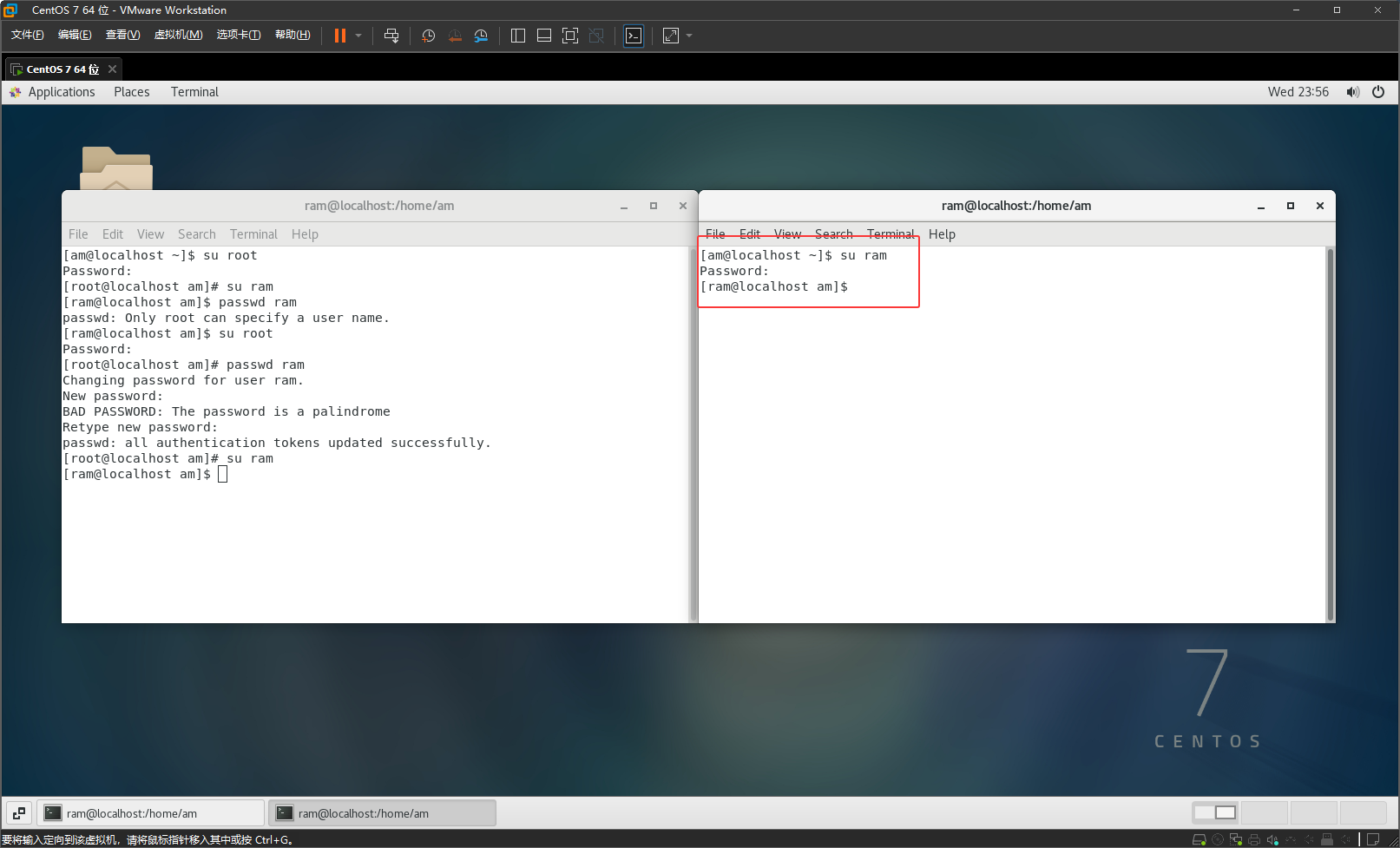Click the CD/DVD drive status icon
Viewport: 1400px width, 848px height.
coord(1218,839)
